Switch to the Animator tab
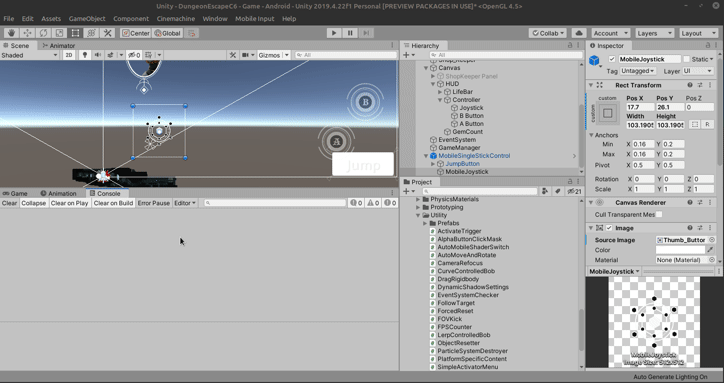This screenshot has height=383, width=724. (x=58, y=45)
